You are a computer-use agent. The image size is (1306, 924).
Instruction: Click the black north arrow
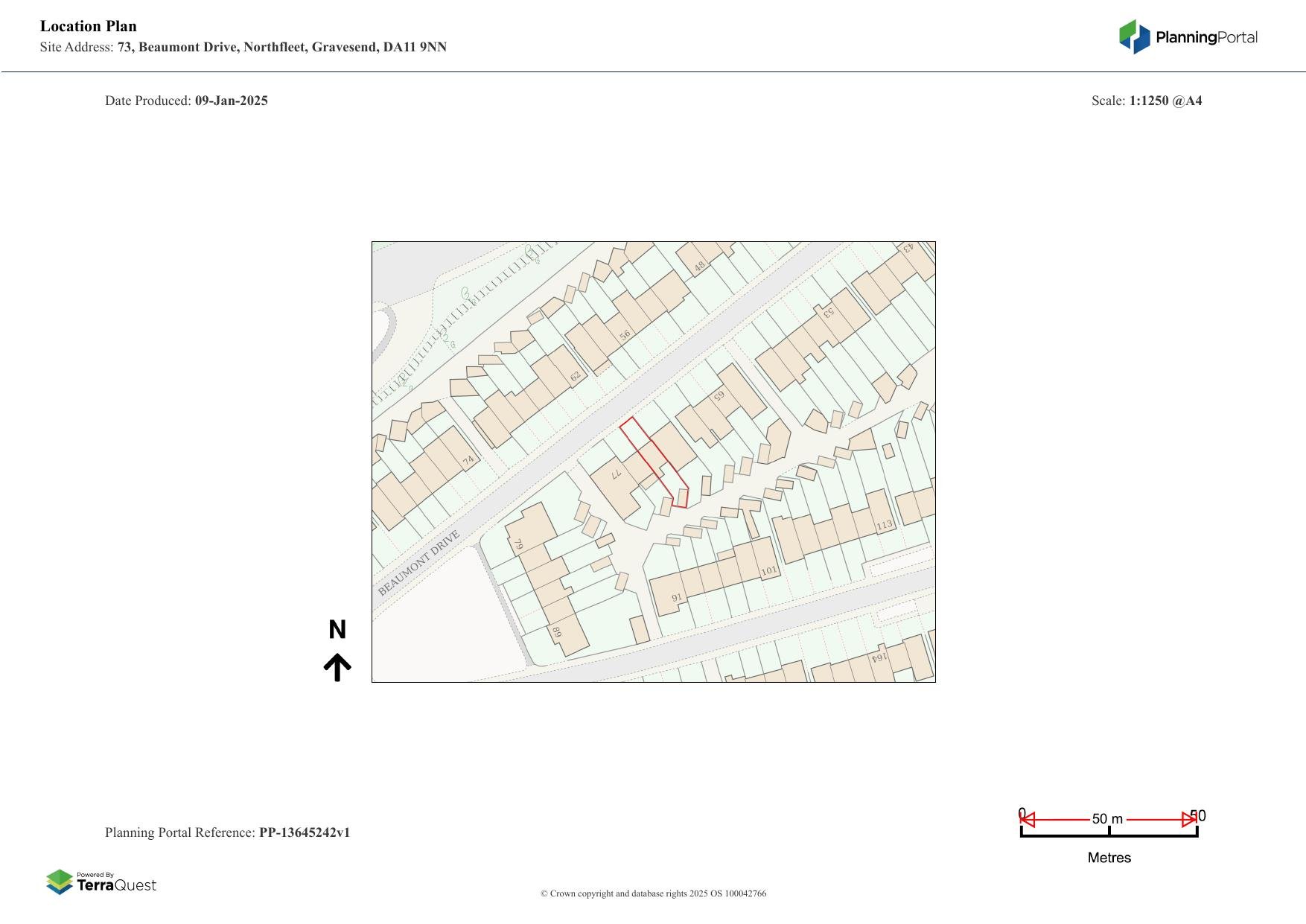(x=337, y=667)
